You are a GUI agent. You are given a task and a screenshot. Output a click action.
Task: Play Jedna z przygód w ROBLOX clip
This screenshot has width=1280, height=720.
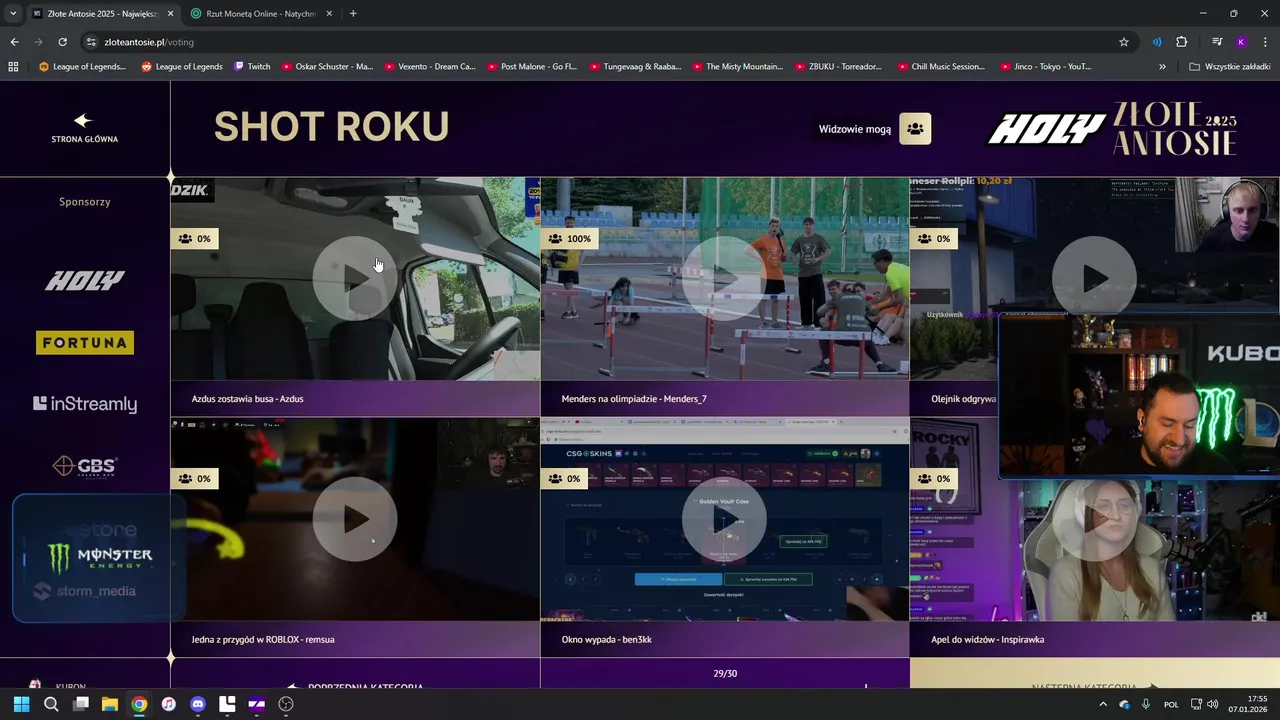click(x=355, y=519)
